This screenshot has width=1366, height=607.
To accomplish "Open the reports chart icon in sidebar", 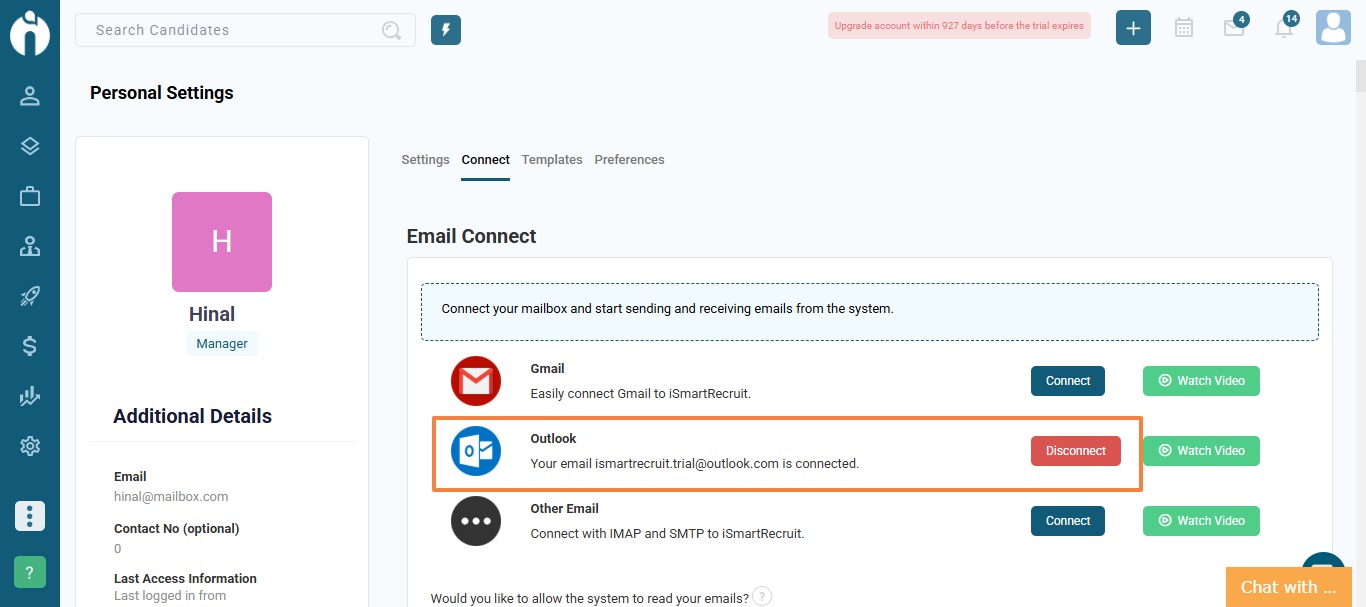I will (x=30, y=396).
